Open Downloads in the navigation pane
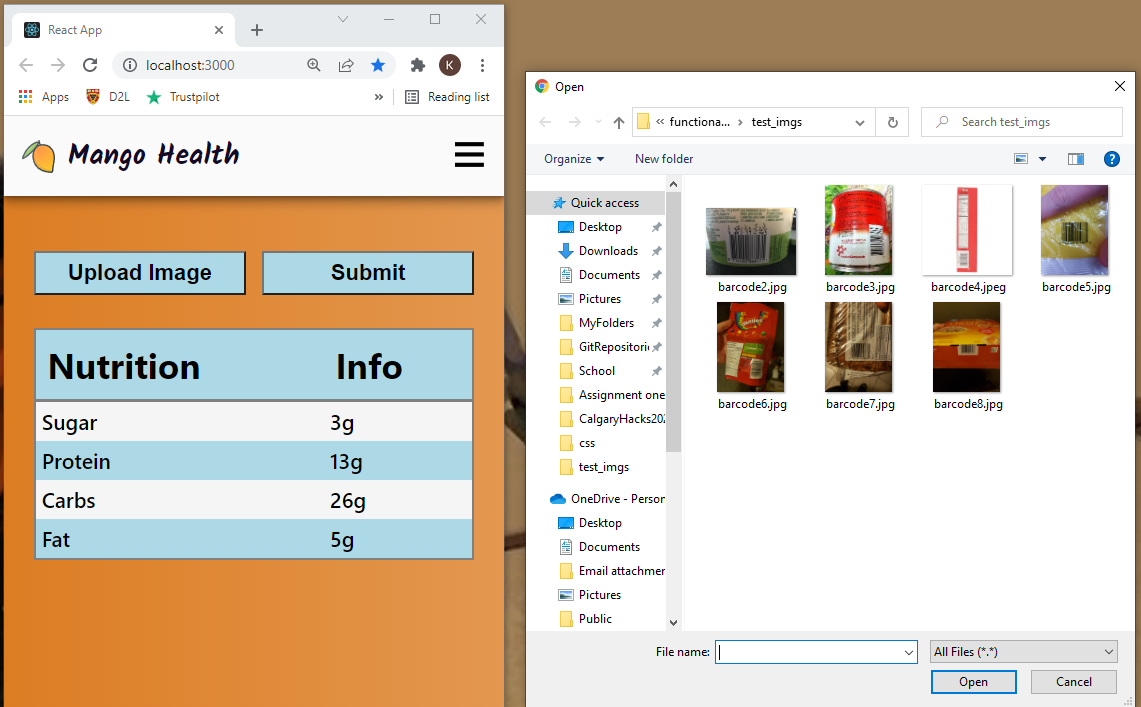The width and height of the screenshot is (1141, 707). pyautogui.click(x=608, y=251)
